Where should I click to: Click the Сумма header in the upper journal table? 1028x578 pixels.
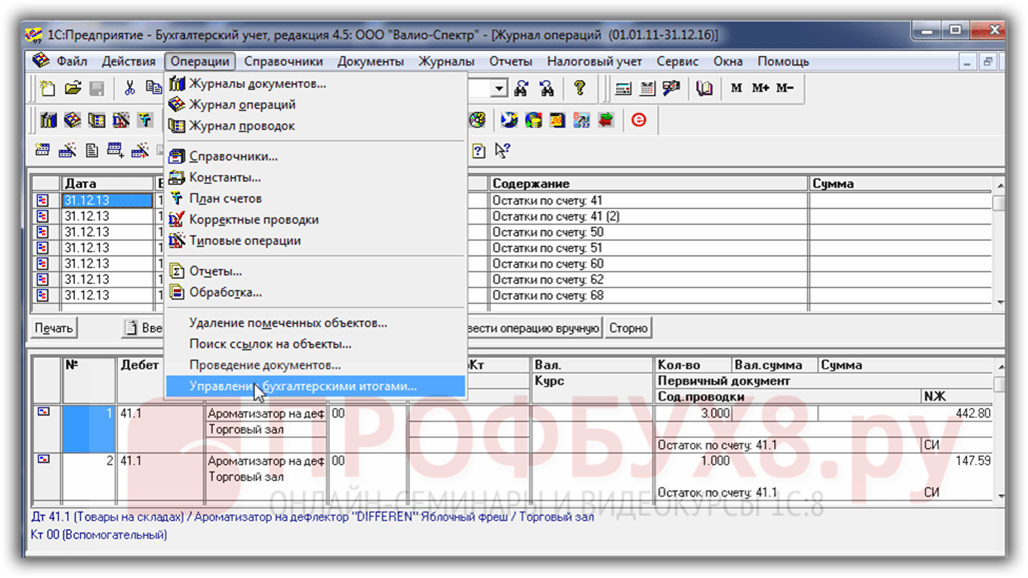pyautogui.click(x=900, y=183)
